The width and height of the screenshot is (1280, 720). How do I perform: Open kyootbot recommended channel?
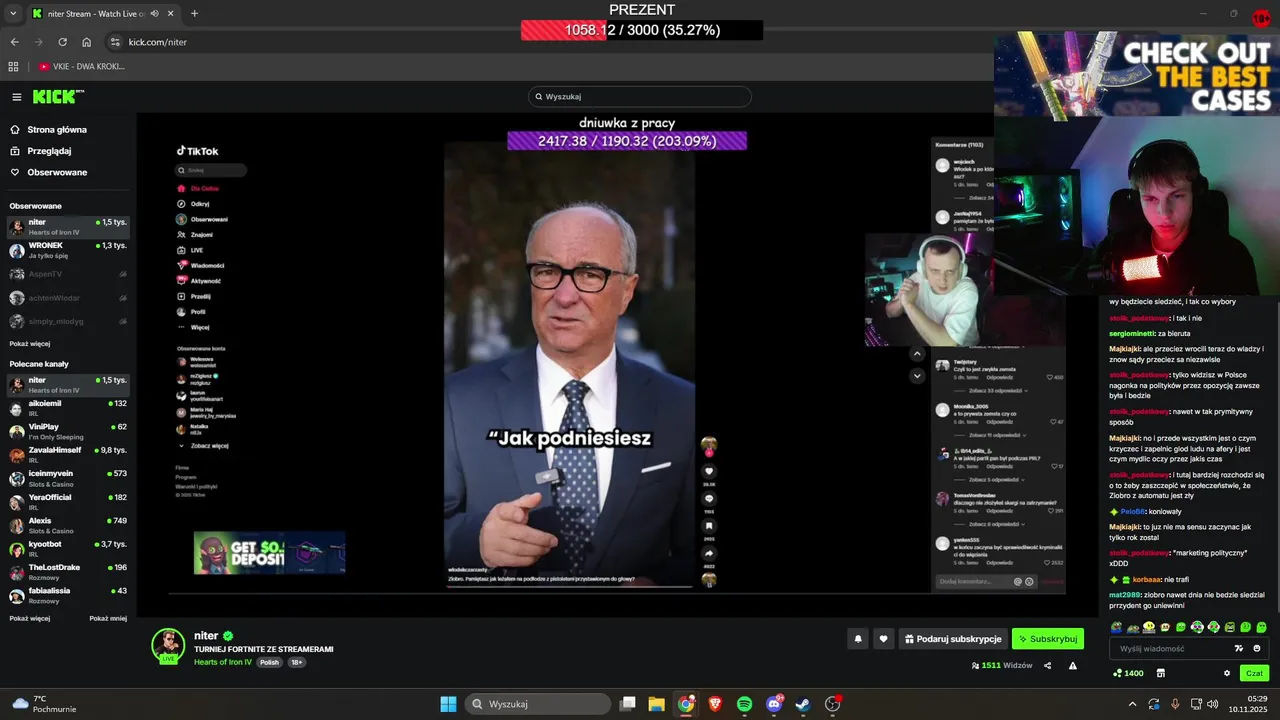point(68,549)
